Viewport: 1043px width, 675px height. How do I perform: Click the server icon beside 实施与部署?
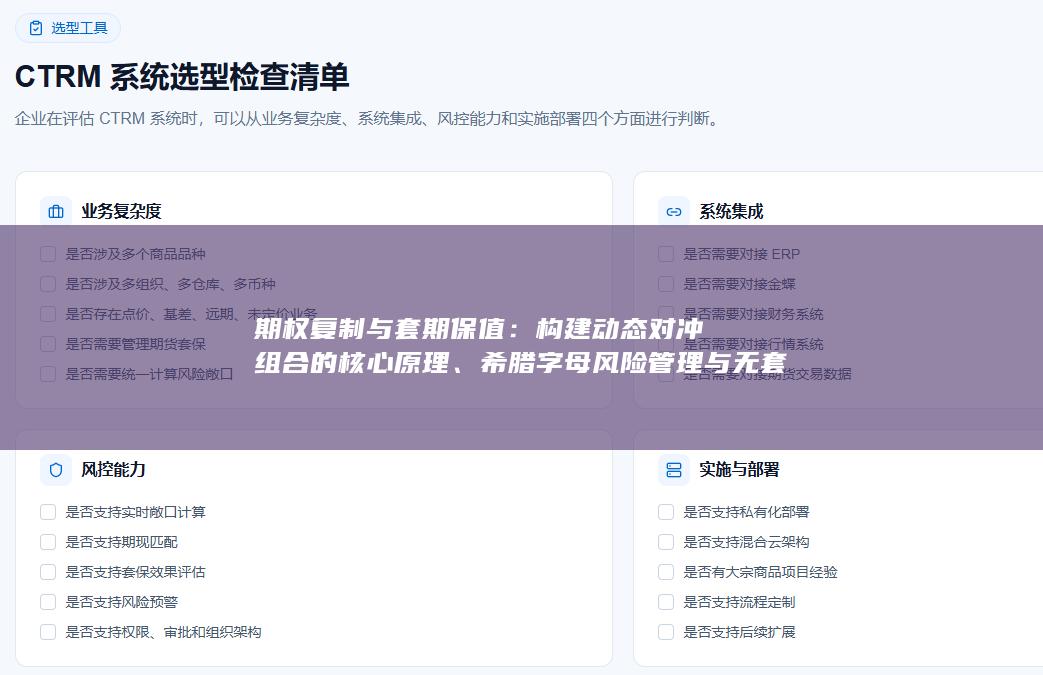coord(674,470)
